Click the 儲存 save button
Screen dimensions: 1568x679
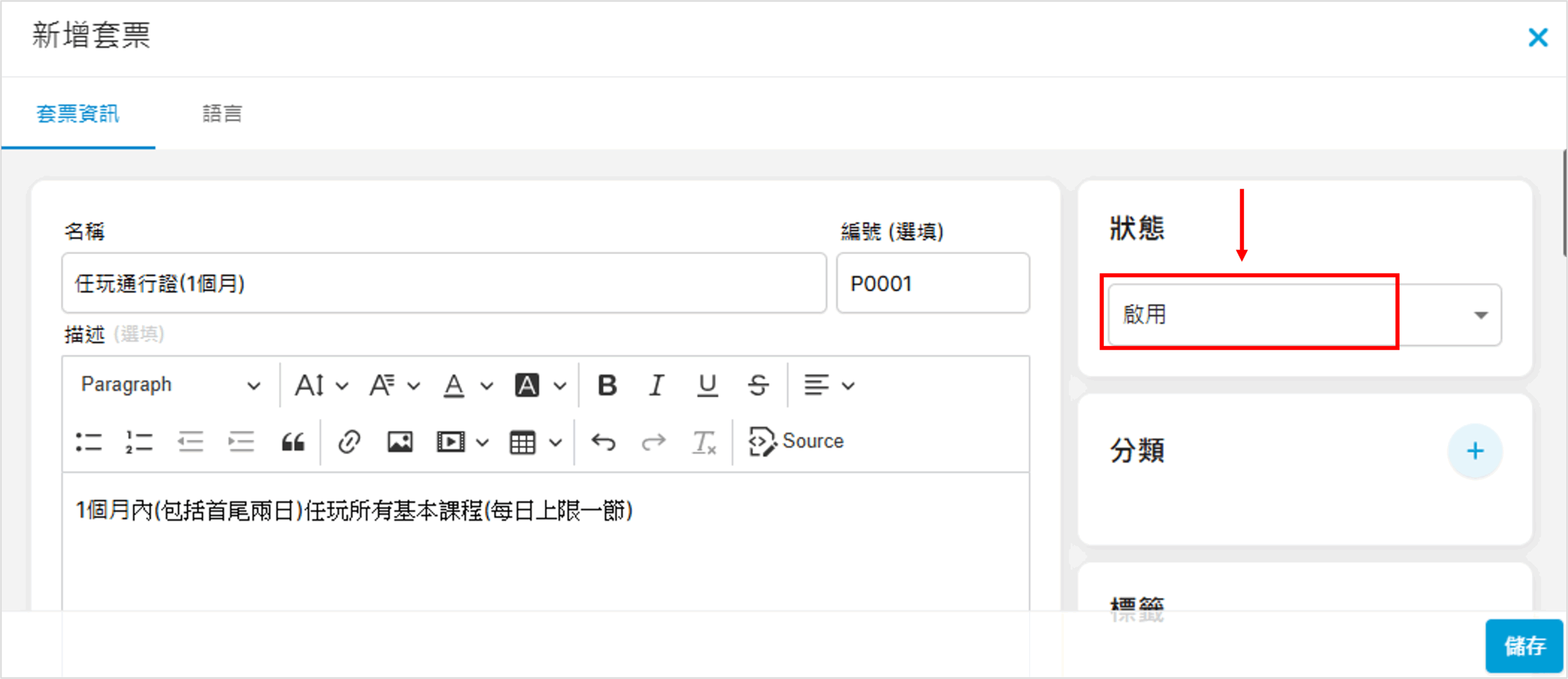[1524, 646]
